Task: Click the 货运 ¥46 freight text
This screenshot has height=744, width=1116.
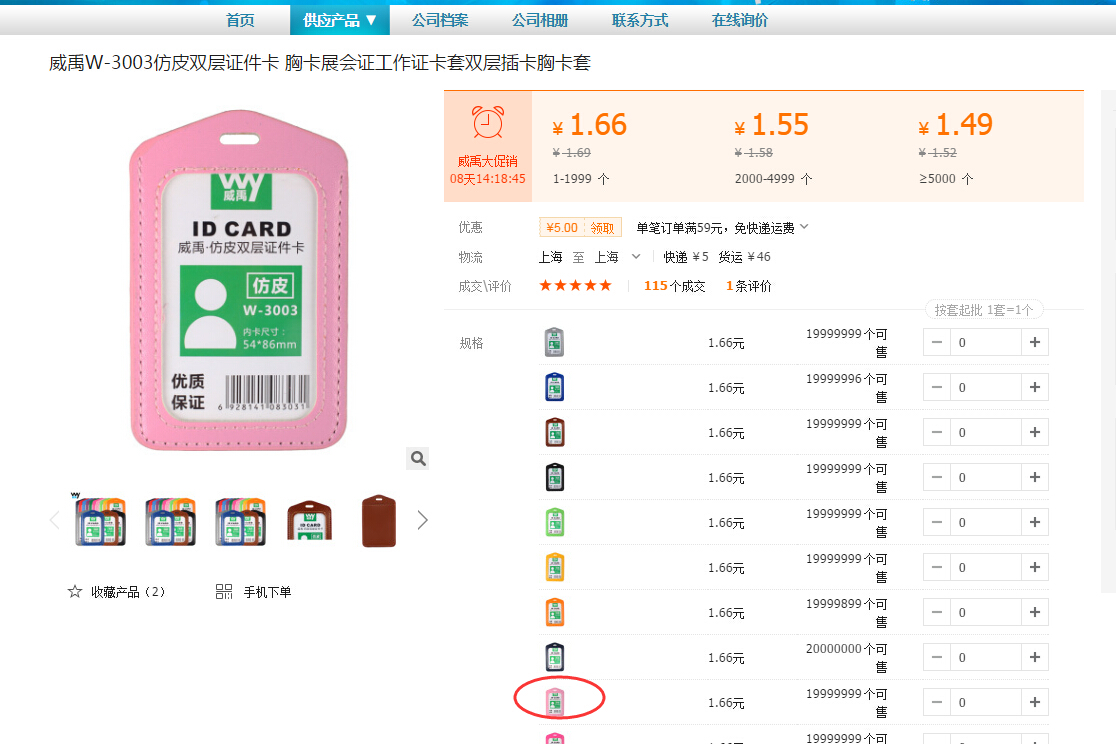Action: (x=744, y=257)
